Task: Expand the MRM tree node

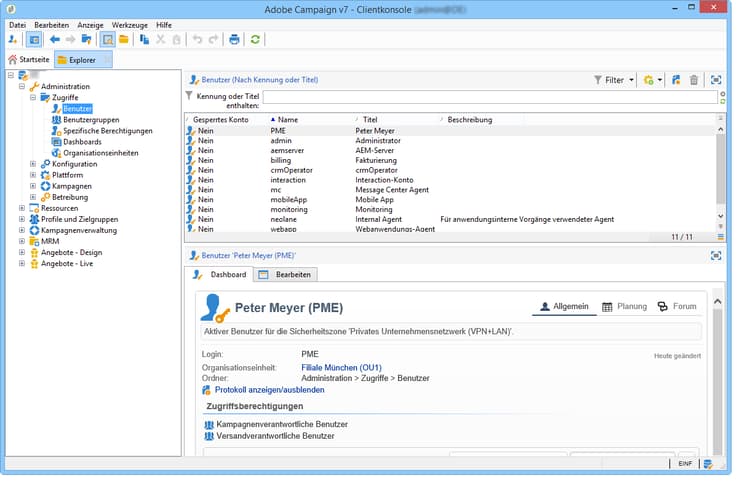Action: point(22,242)
